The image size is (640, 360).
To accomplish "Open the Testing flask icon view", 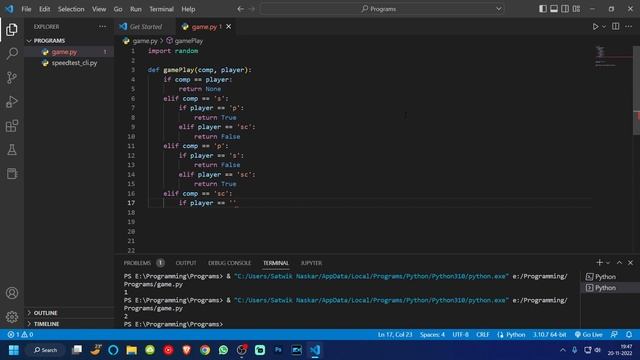I will [12, 150].
